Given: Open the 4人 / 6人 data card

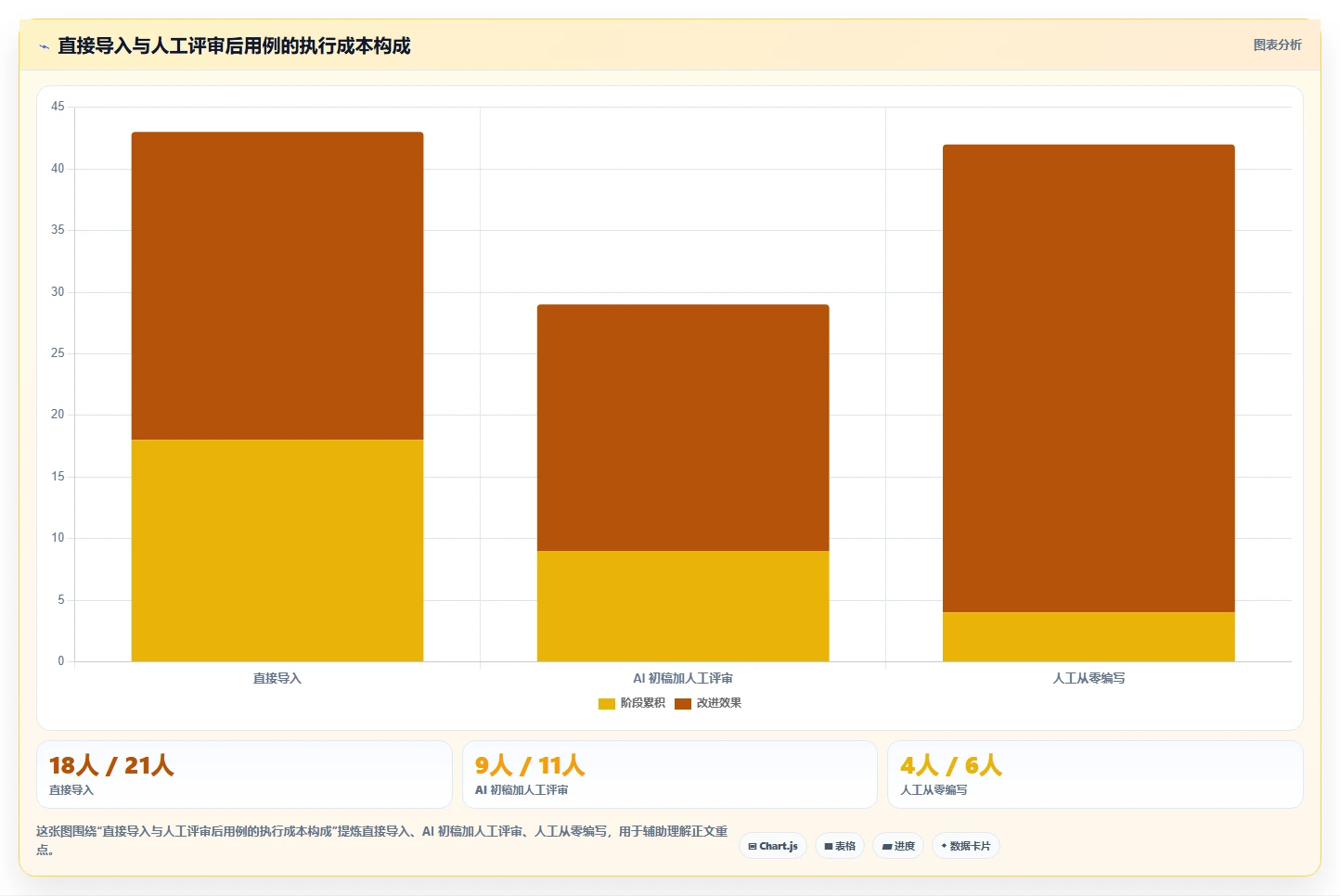Looking at the screenshot, I should 1095,774.
